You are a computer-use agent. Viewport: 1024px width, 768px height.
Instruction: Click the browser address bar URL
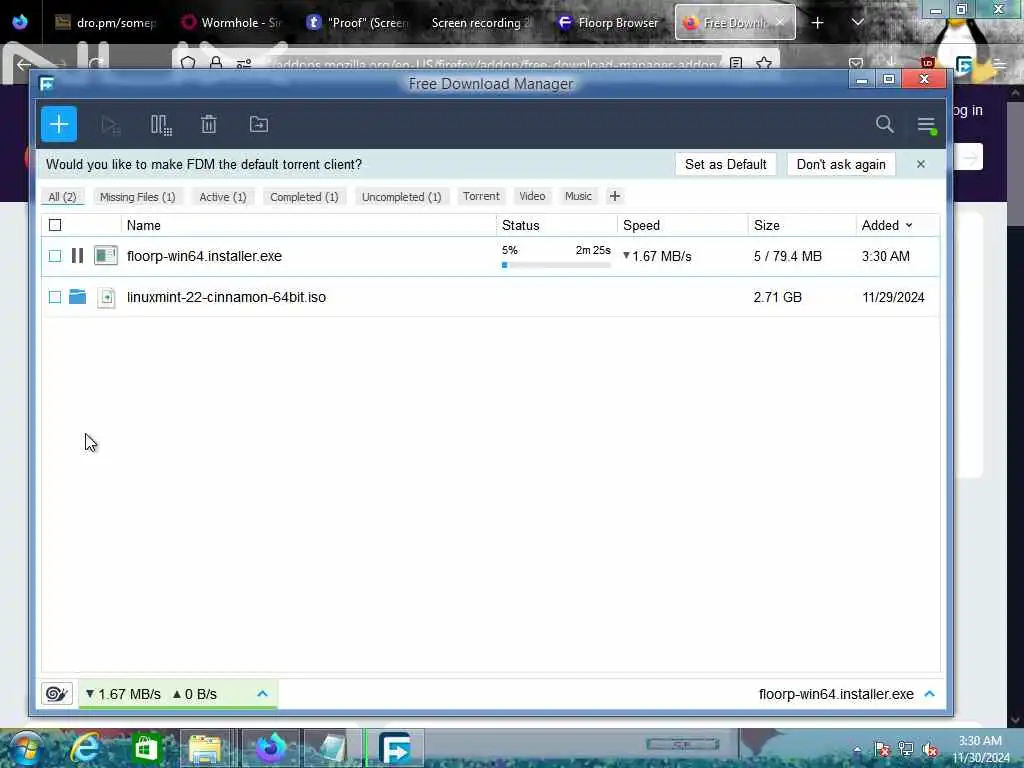(494, 64)
